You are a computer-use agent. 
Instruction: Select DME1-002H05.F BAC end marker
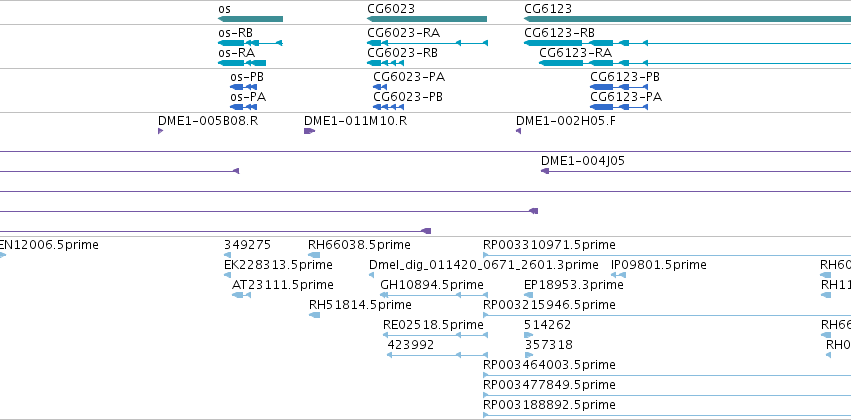(518, 131)
